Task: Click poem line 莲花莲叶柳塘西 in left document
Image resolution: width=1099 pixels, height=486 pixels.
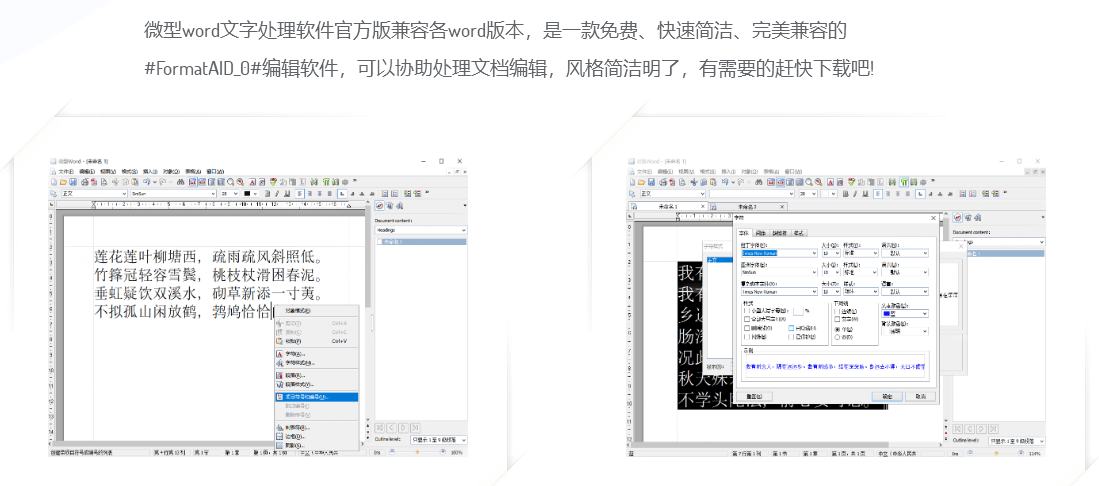Action: tap(147, 255)
